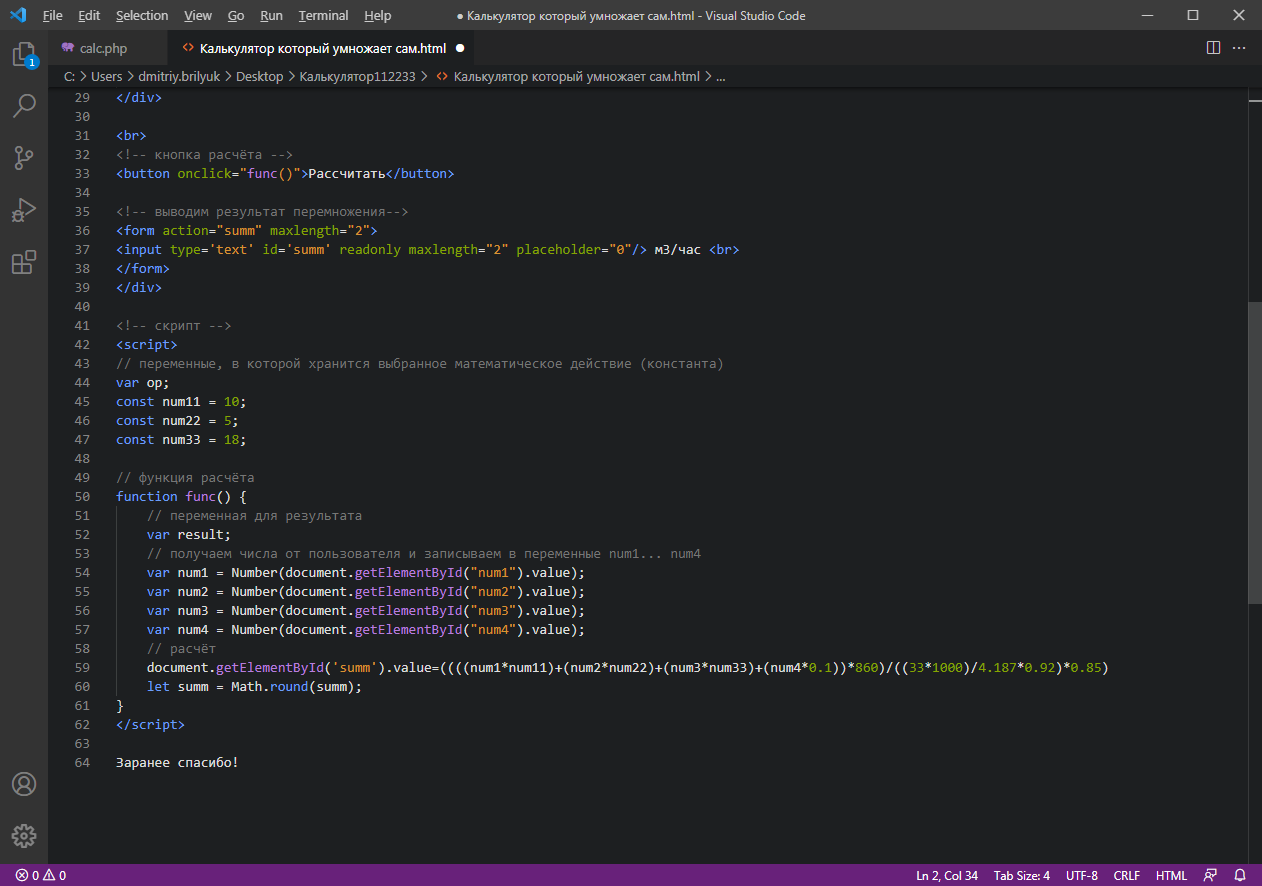This screenshot has height=886, width=1262.
Task: Open the Accounts icon in activity bar
Action: (24, 783)
